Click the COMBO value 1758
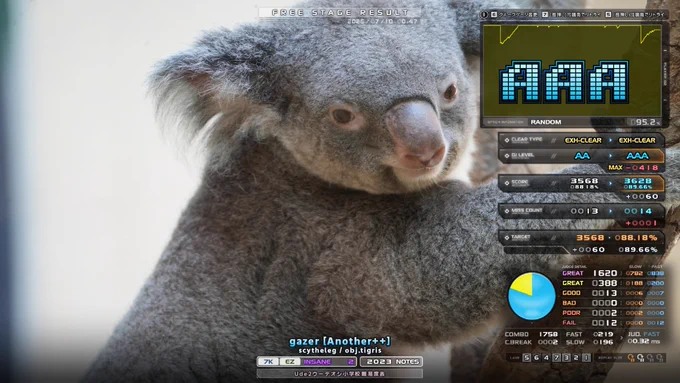Screen dimensions: 680x383 tap(548, 334)
